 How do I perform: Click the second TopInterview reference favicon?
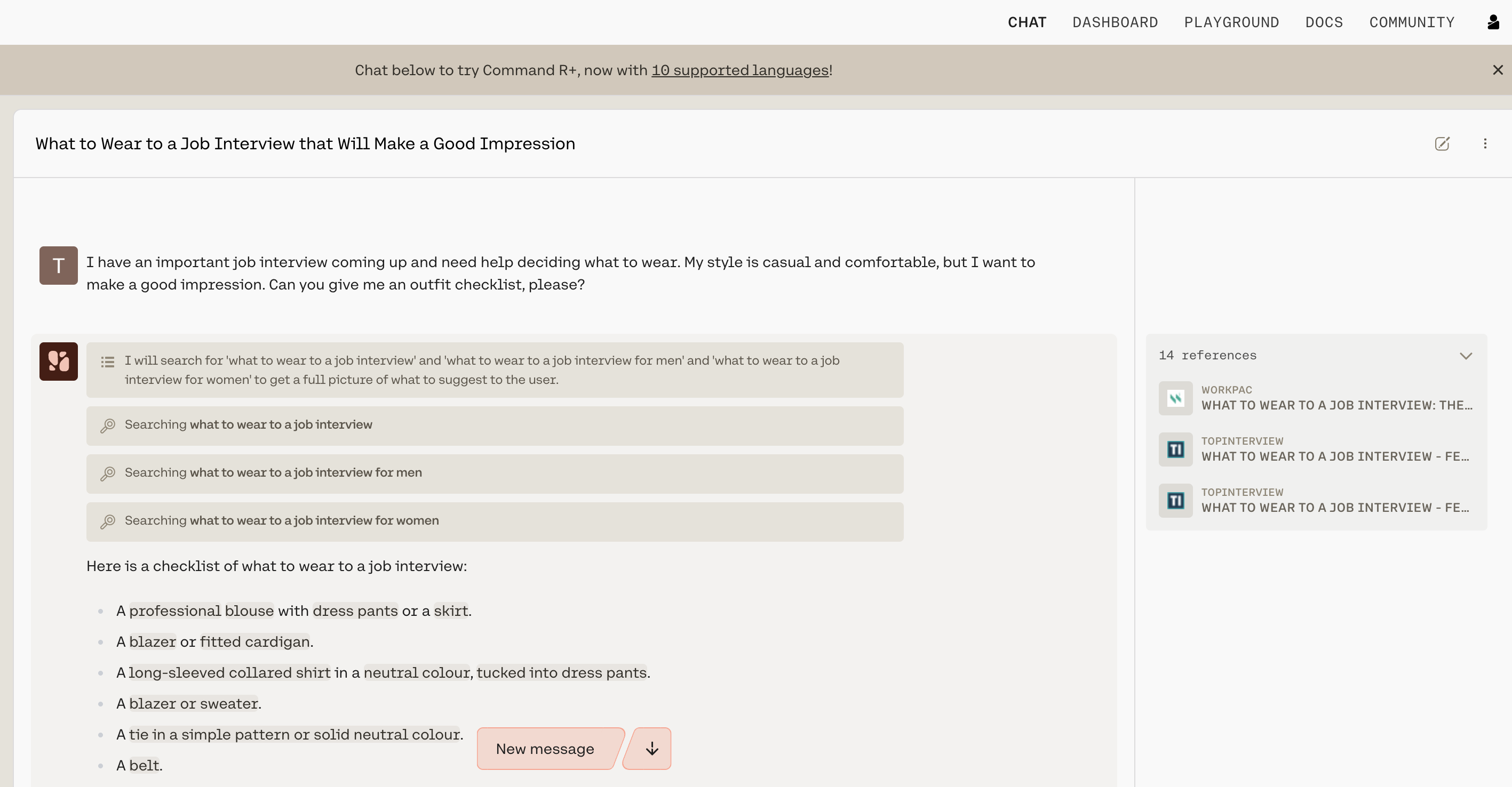tap(1175, 500)
